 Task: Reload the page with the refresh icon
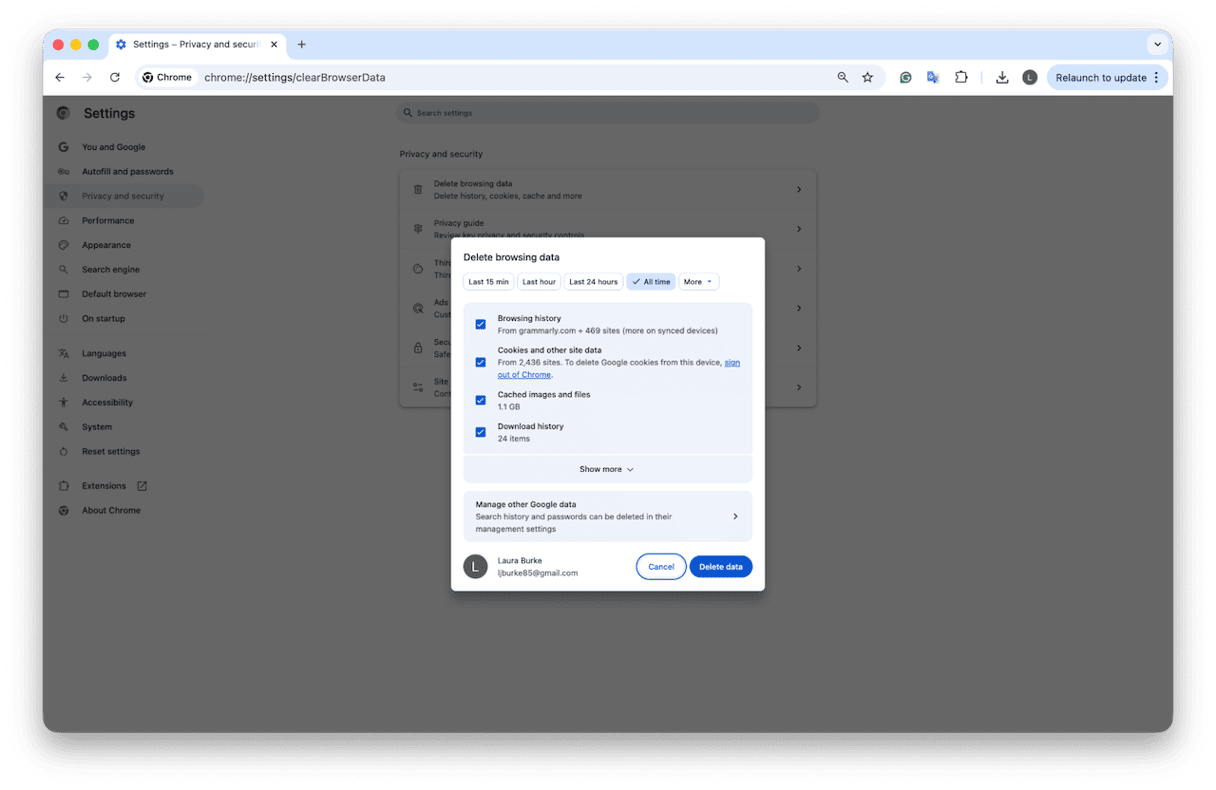(x=114, y=77)
